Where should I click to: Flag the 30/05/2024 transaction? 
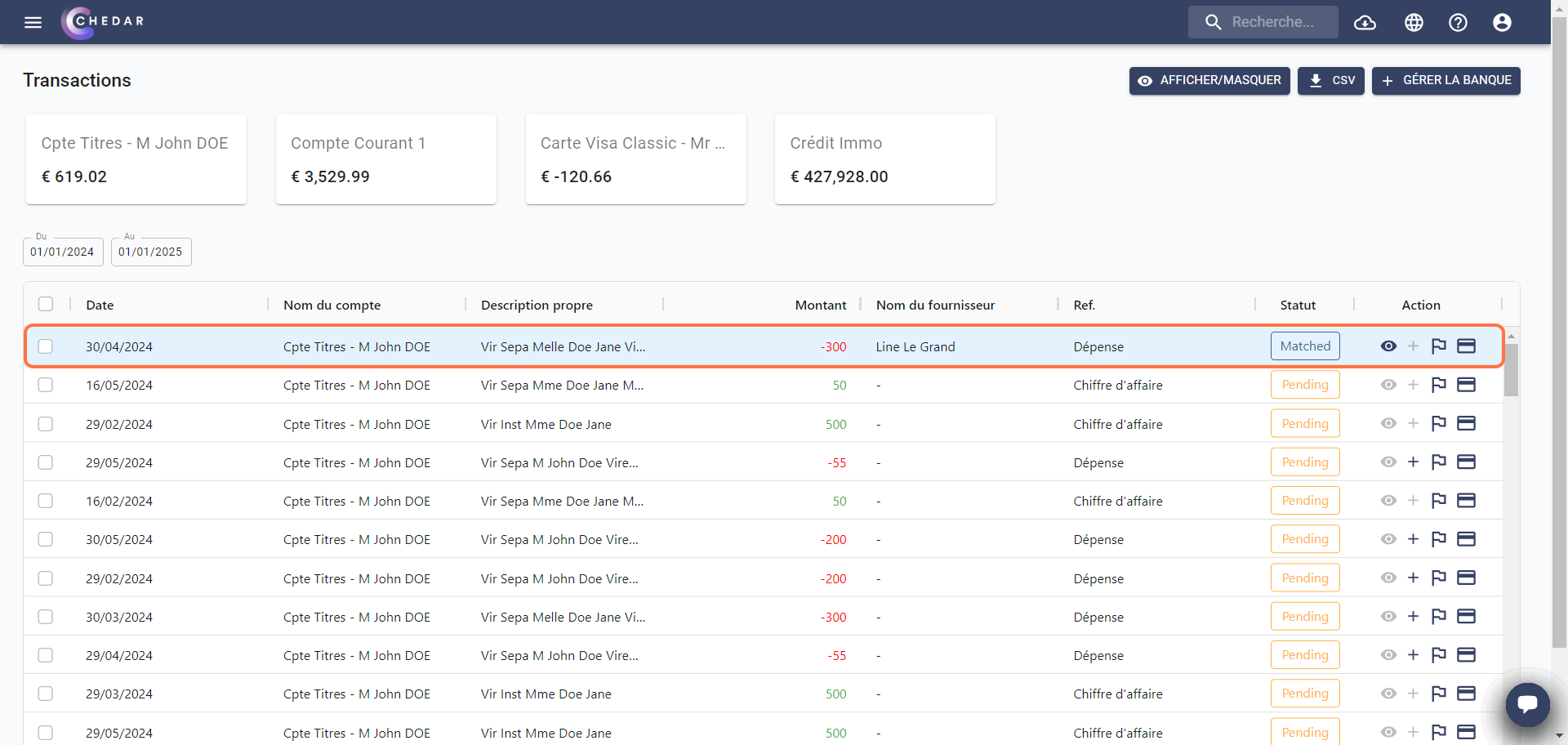pyautogui.click(x=1439, y=539)
